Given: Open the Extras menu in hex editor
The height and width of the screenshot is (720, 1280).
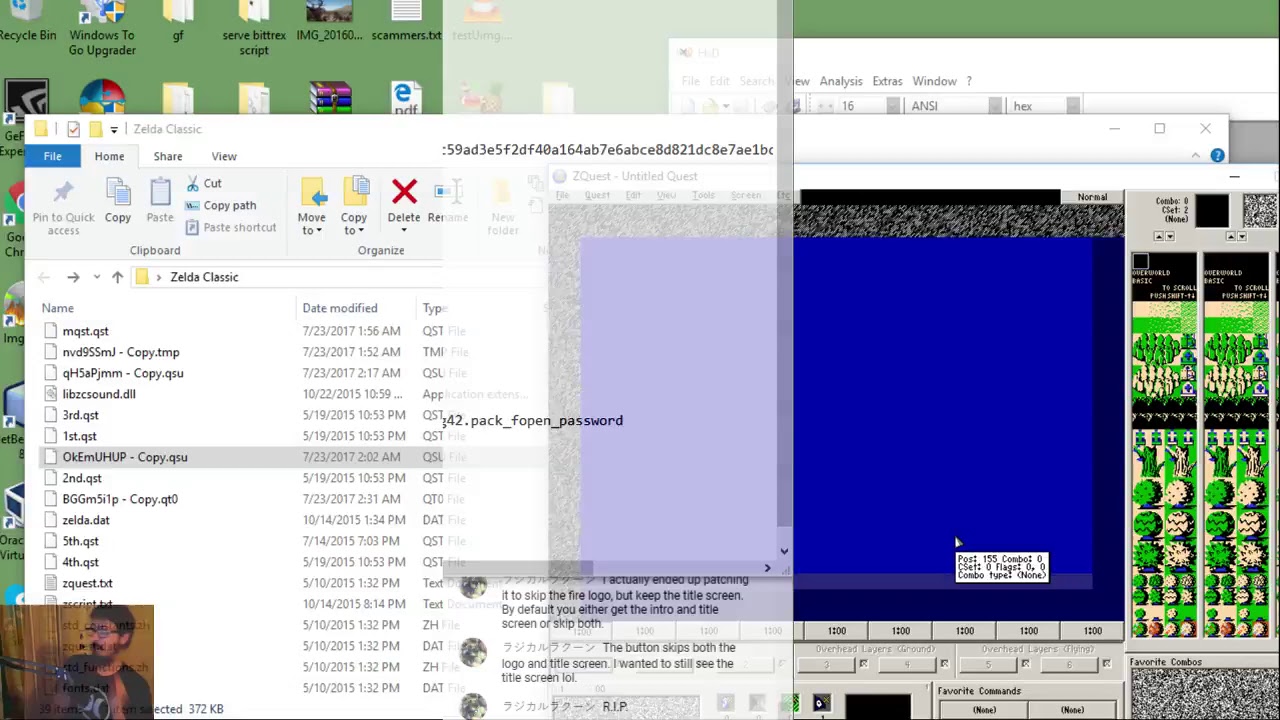Looking at the screenshot, I should tap(887, 81).
